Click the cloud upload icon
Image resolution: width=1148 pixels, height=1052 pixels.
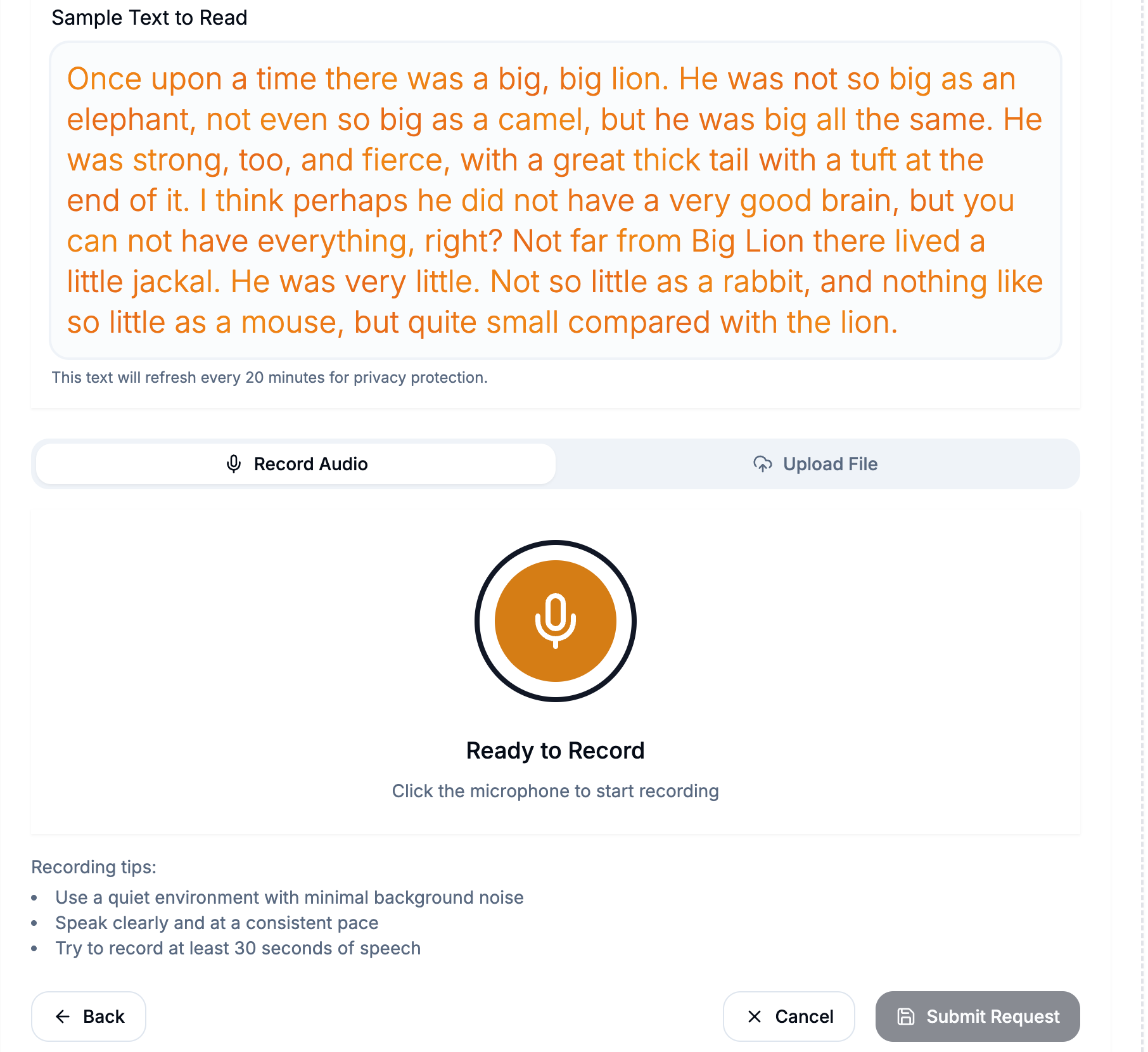pos(762,464)
